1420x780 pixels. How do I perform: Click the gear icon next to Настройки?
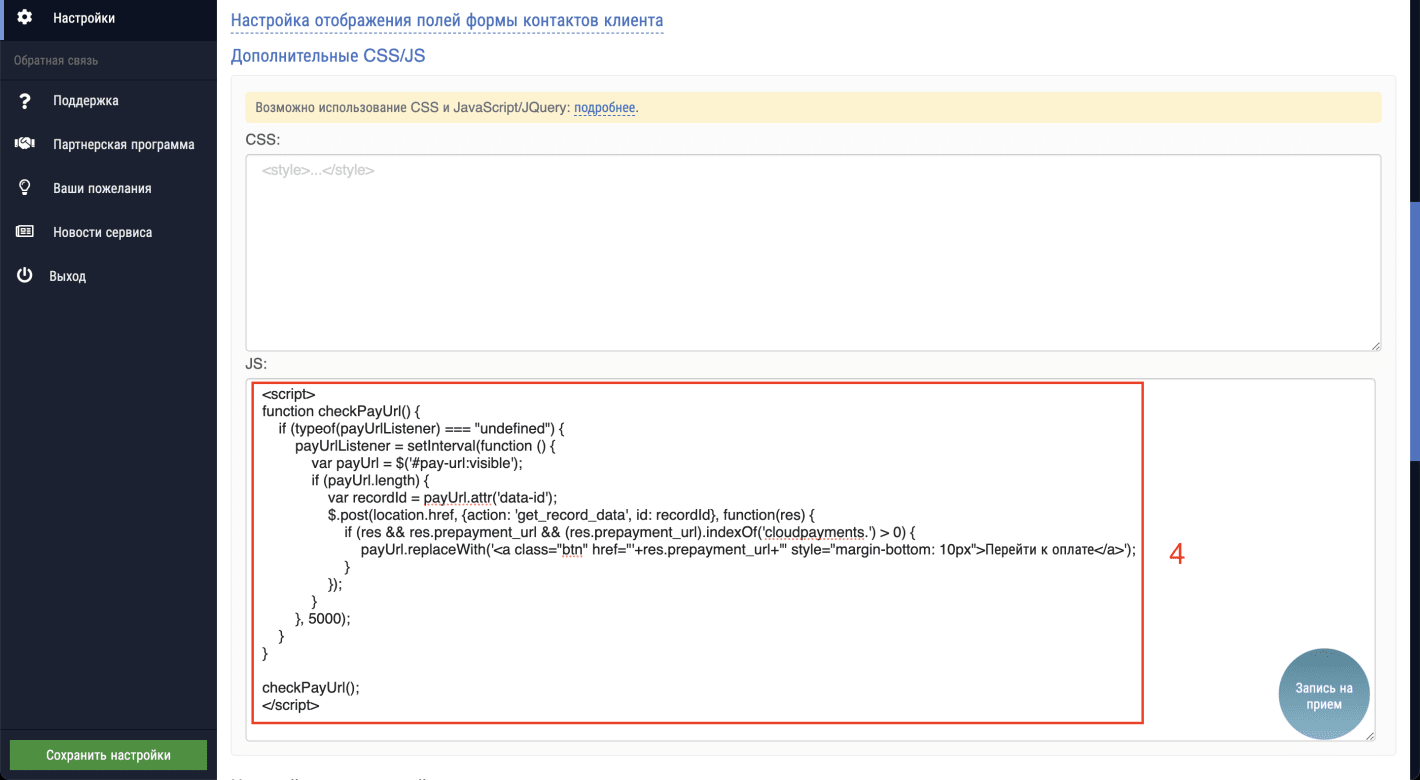tap(24, 15)
